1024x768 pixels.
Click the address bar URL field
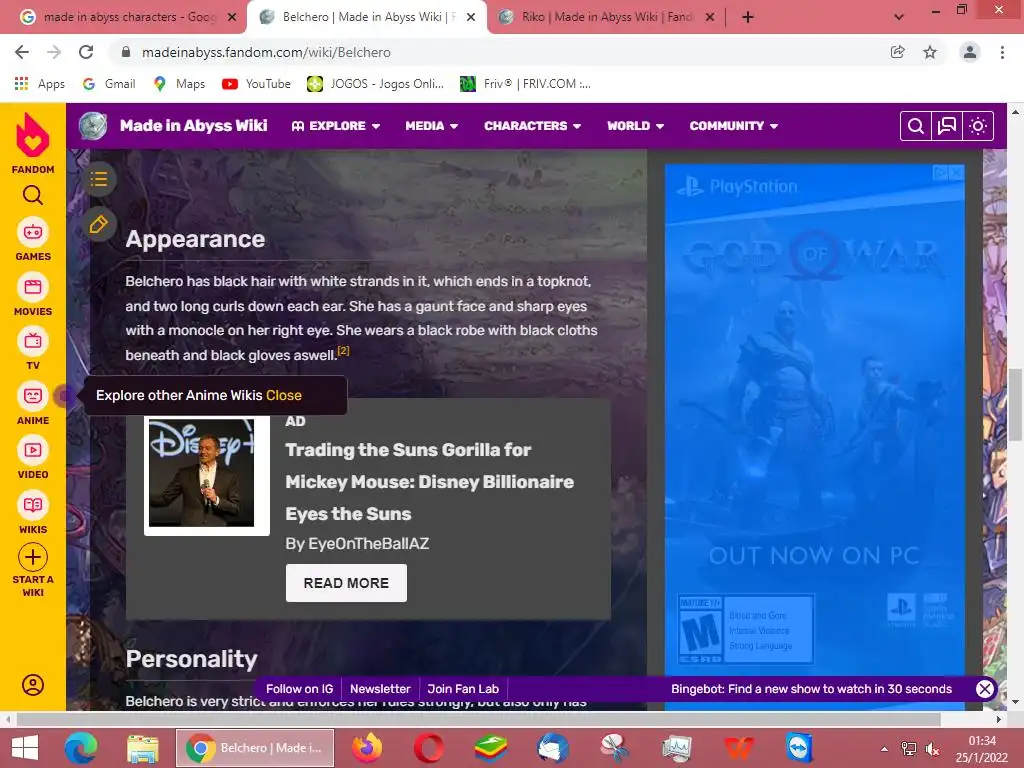click(x=266, y=52)
